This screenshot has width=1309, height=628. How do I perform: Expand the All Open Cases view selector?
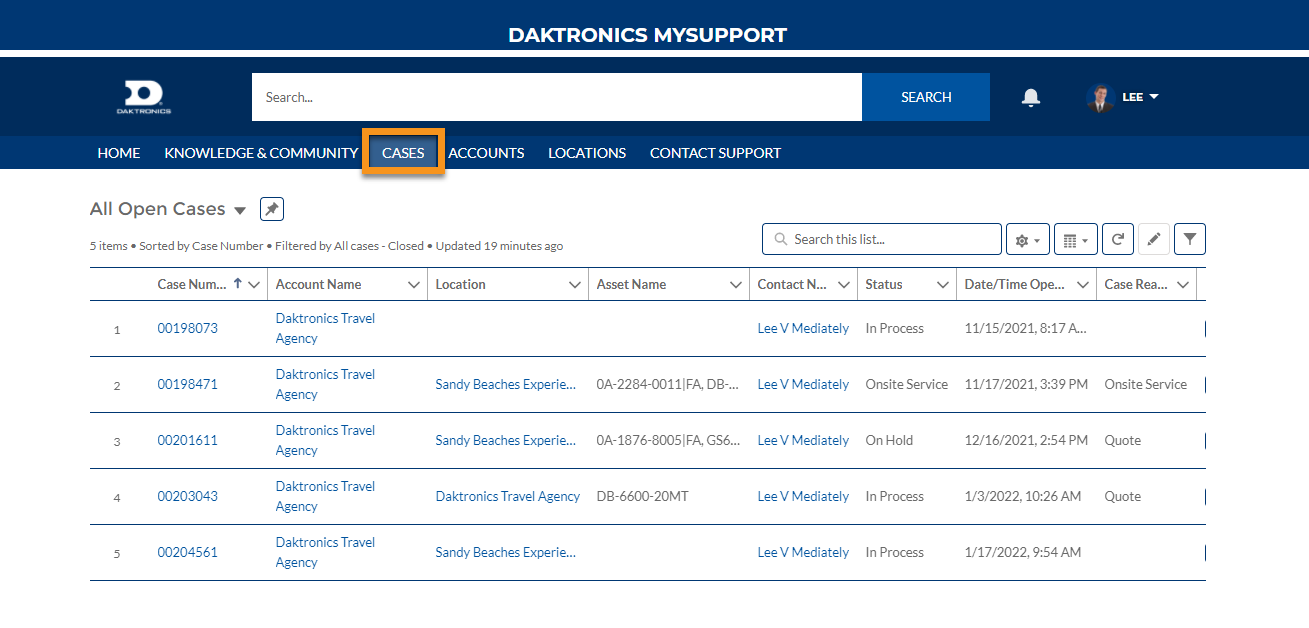(240, 210)
